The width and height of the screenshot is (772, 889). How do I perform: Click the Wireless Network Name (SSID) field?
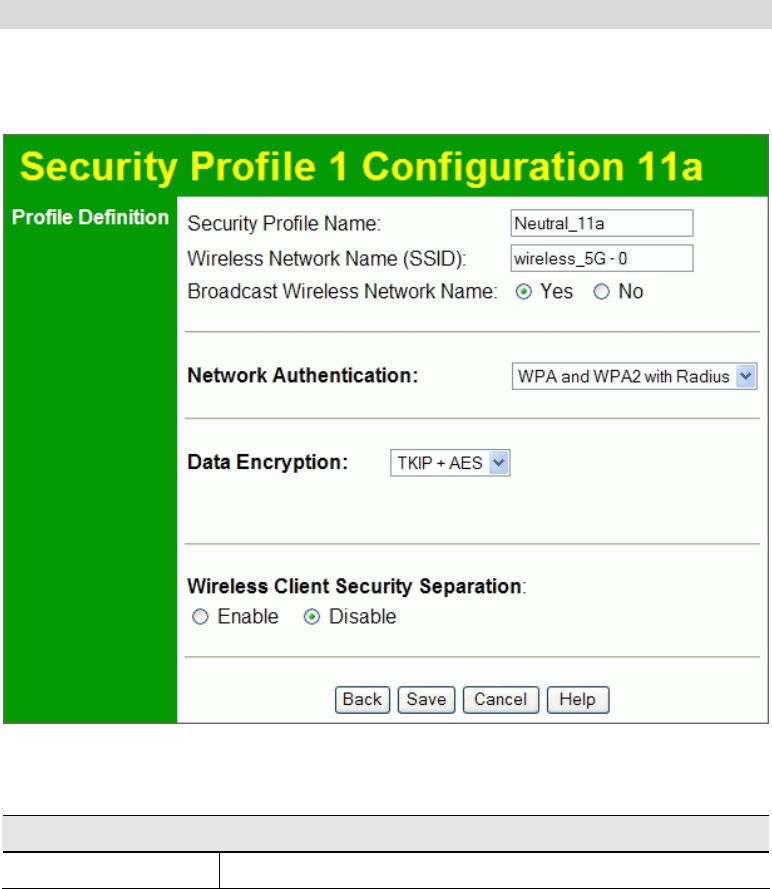601,258
